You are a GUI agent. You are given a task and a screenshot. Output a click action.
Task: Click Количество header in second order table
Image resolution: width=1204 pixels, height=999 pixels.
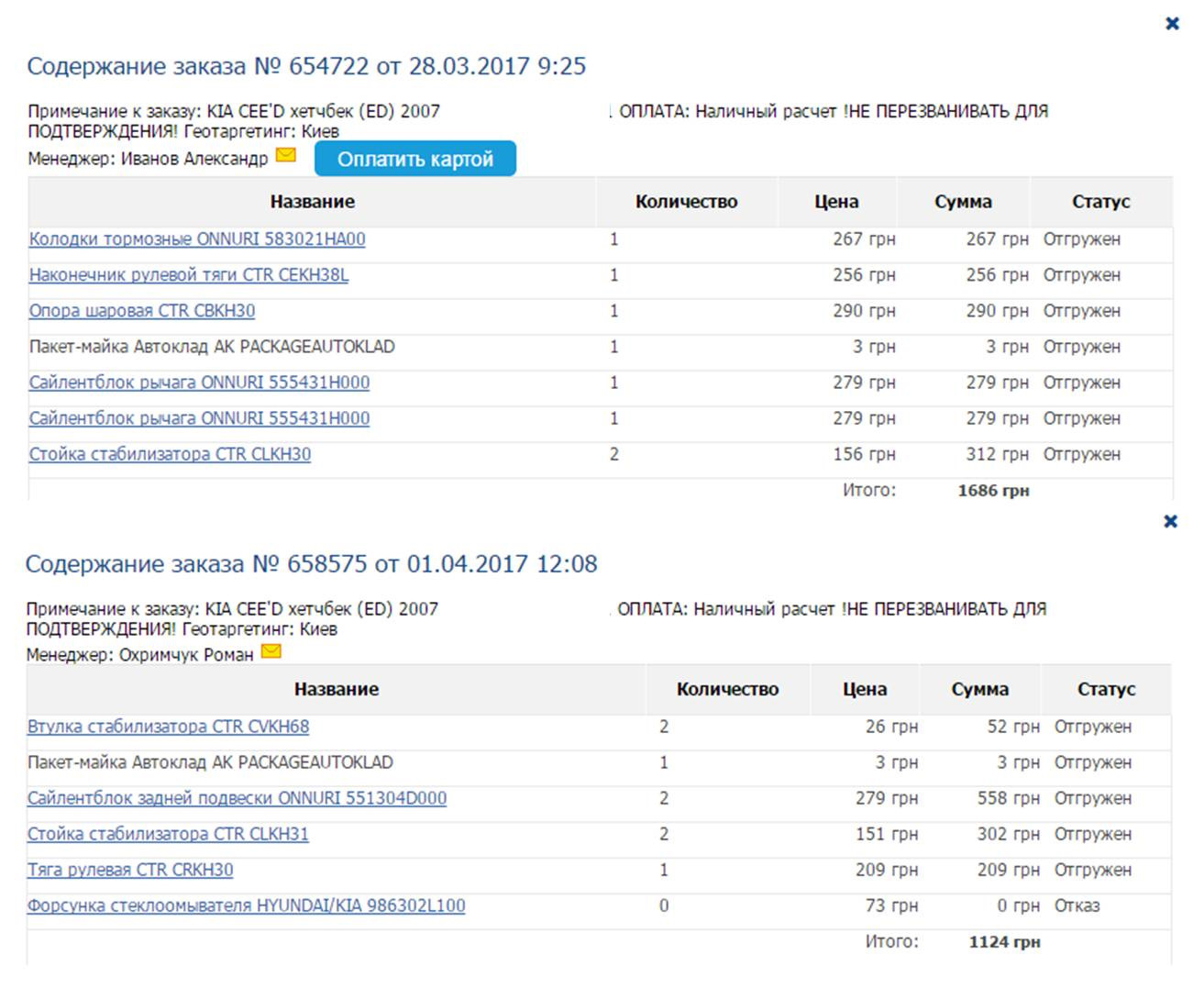[728, 689]
